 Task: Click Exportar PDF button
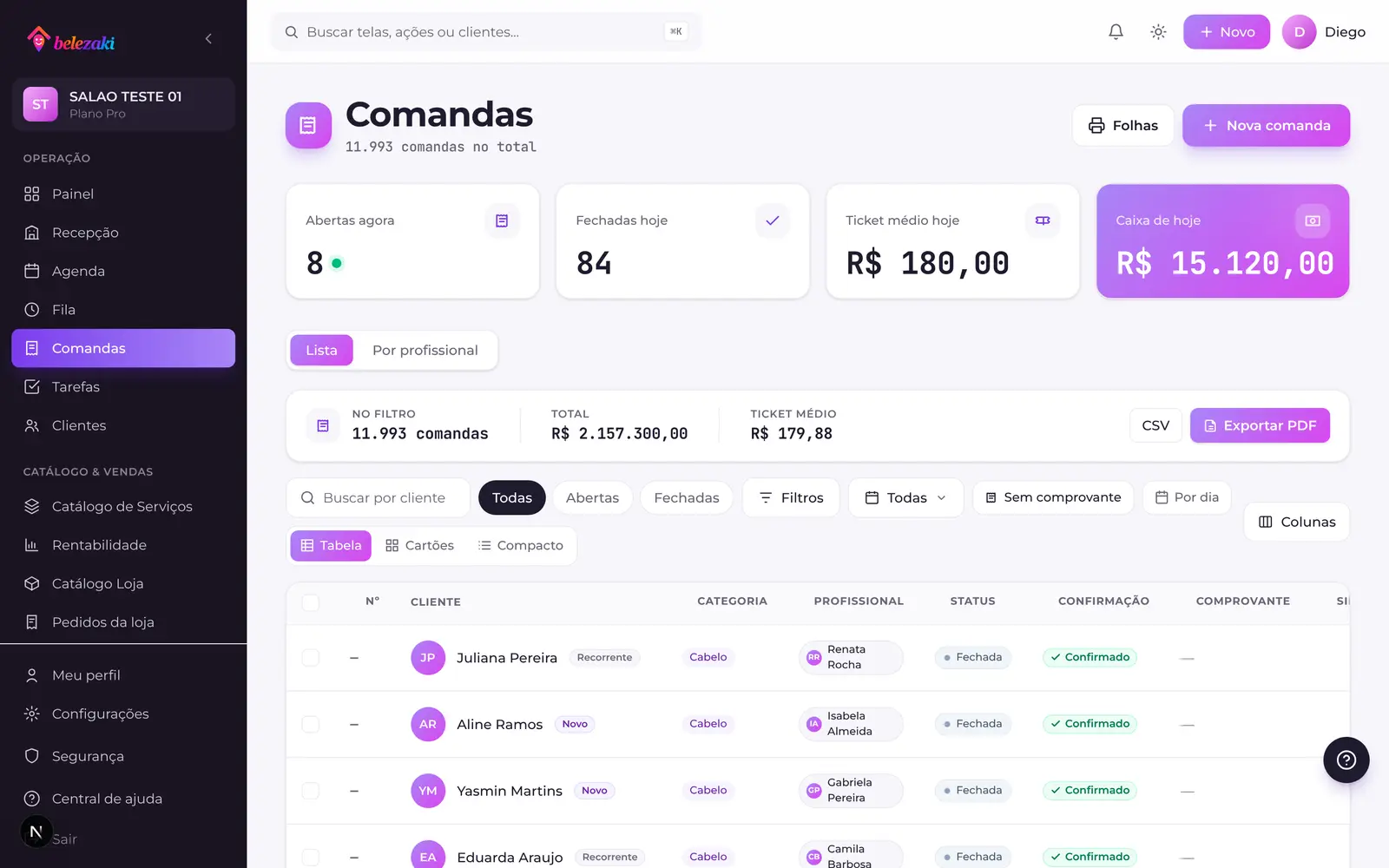[1260, 425]
